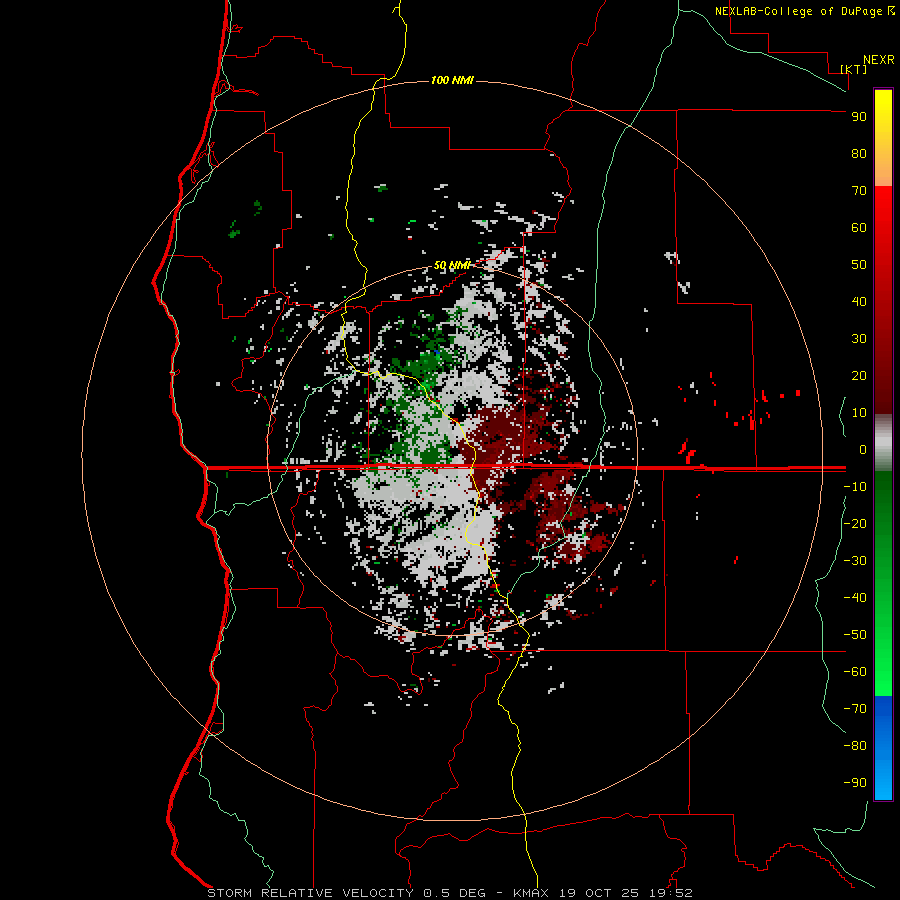Image resolution: width=900 pixels, height=900 pixels.
Task: Click the 70 value on the velocity scale
Action: (859, 191)
